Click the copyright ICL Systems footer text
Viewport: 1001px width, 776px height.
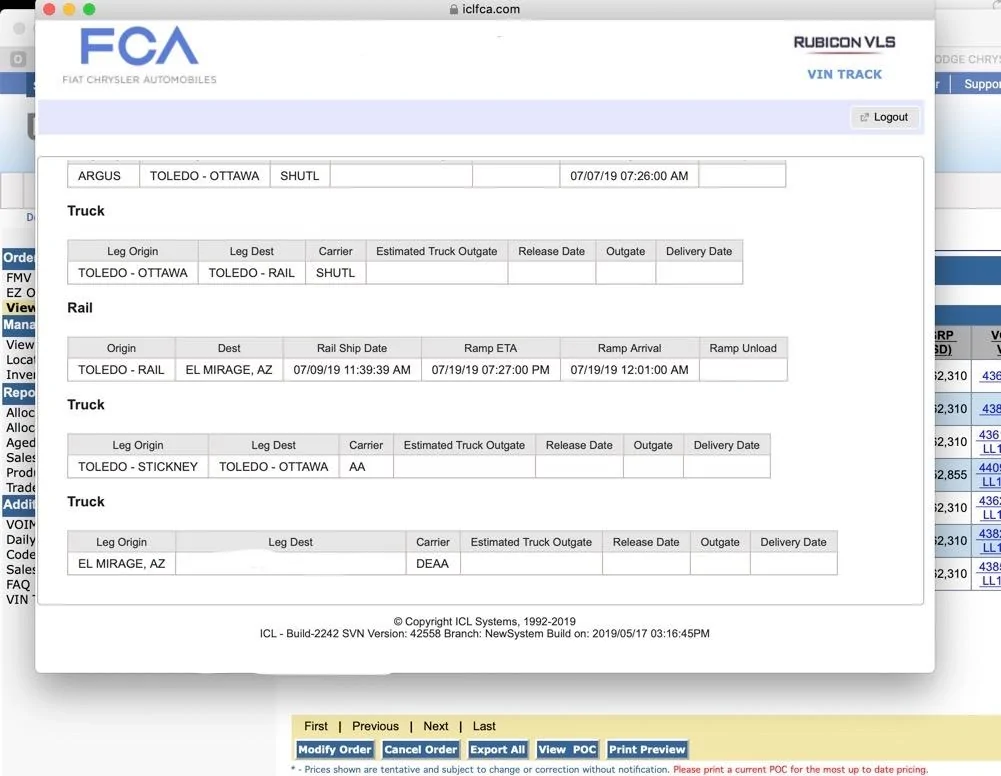[485, 621]
